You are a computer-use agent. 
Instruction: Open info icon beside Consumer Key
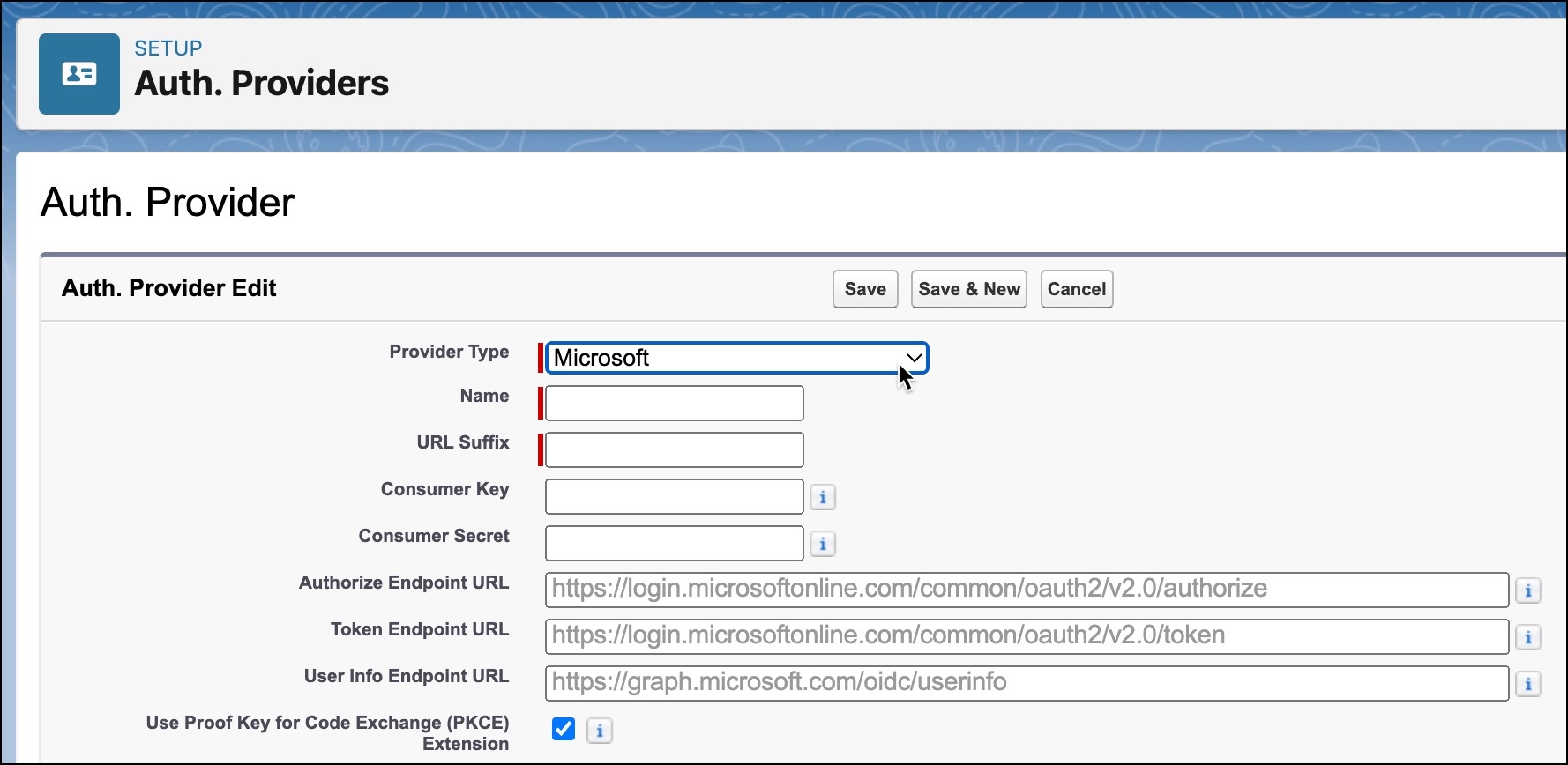point(823,497)
